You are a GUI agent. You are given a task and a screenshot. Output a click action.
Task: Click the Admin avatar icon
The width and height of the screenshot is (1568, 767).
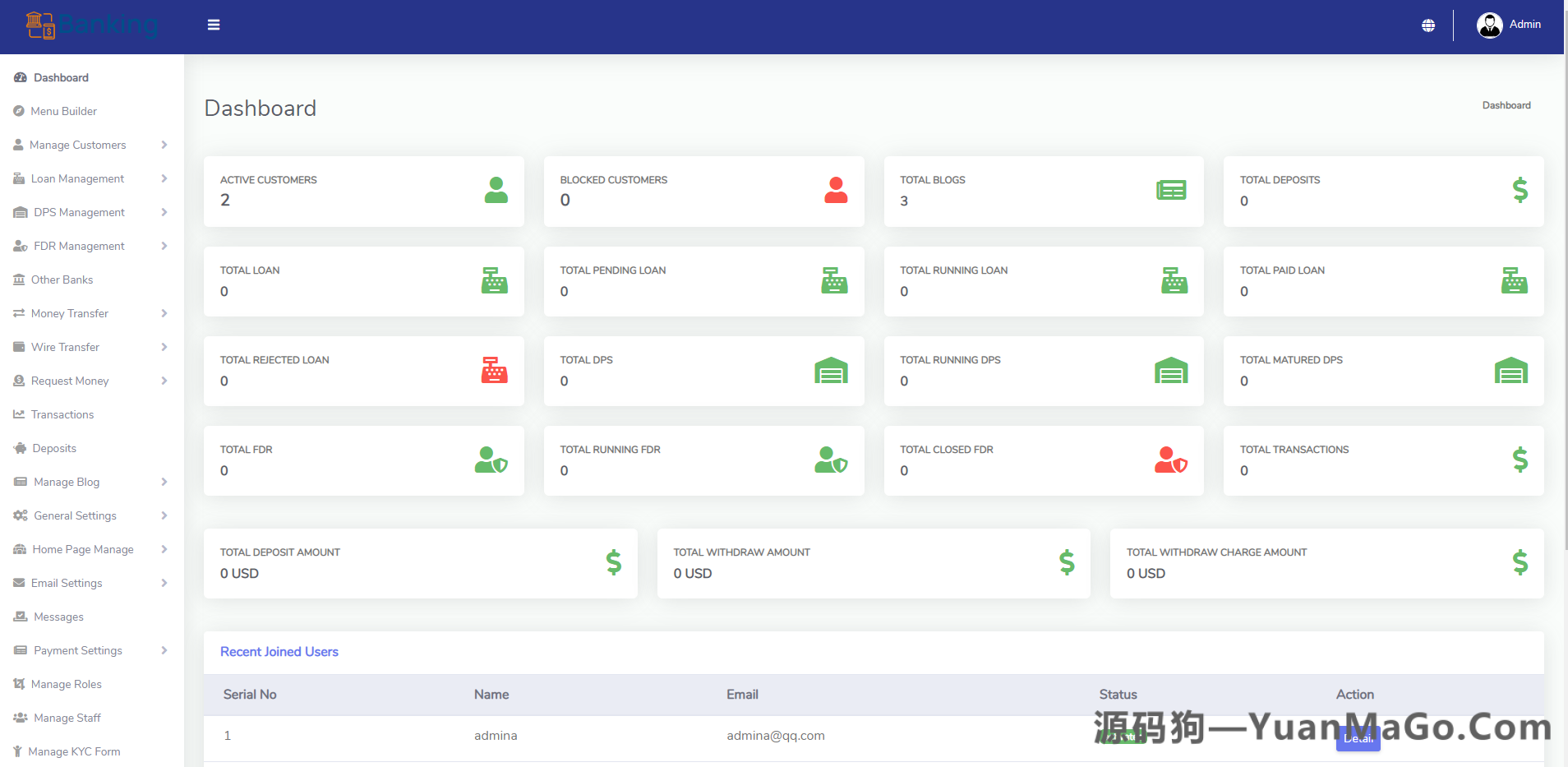(1489, 25)
